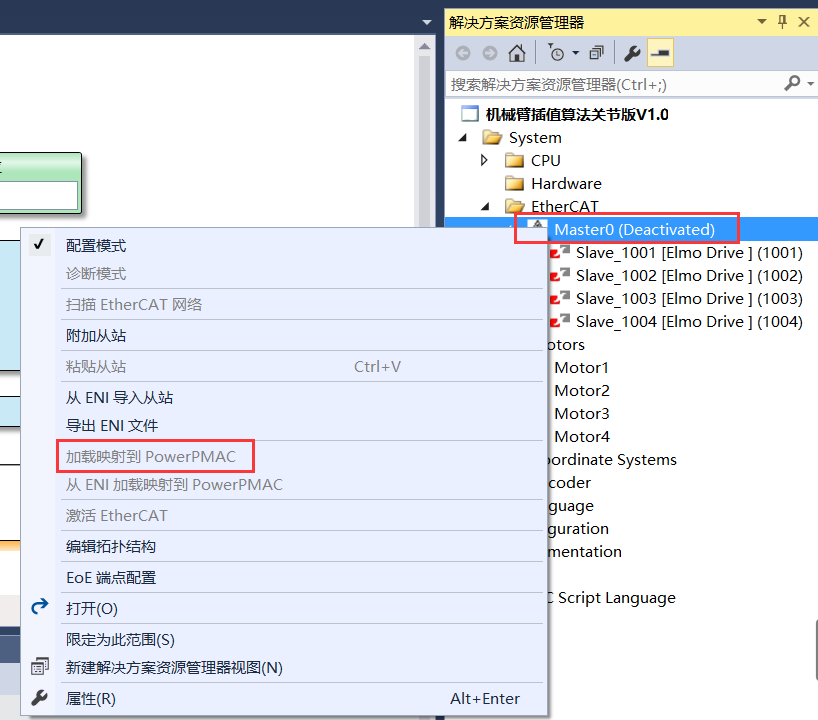Collapse the System folder node

click(462, 137)
